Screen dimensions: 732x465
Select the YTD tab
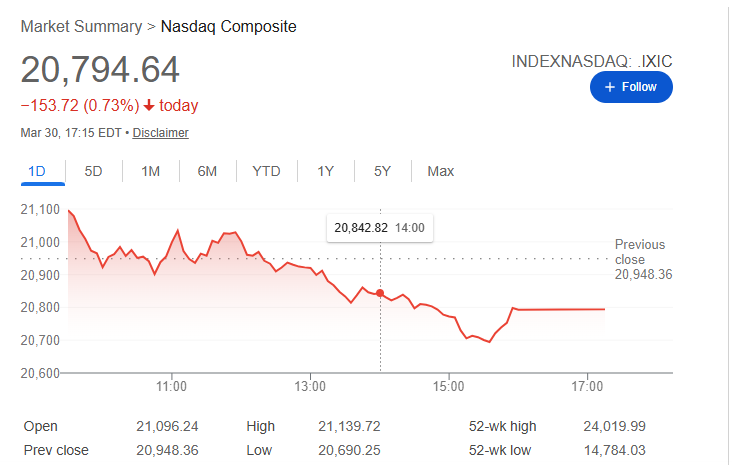(x=266, y=171)
